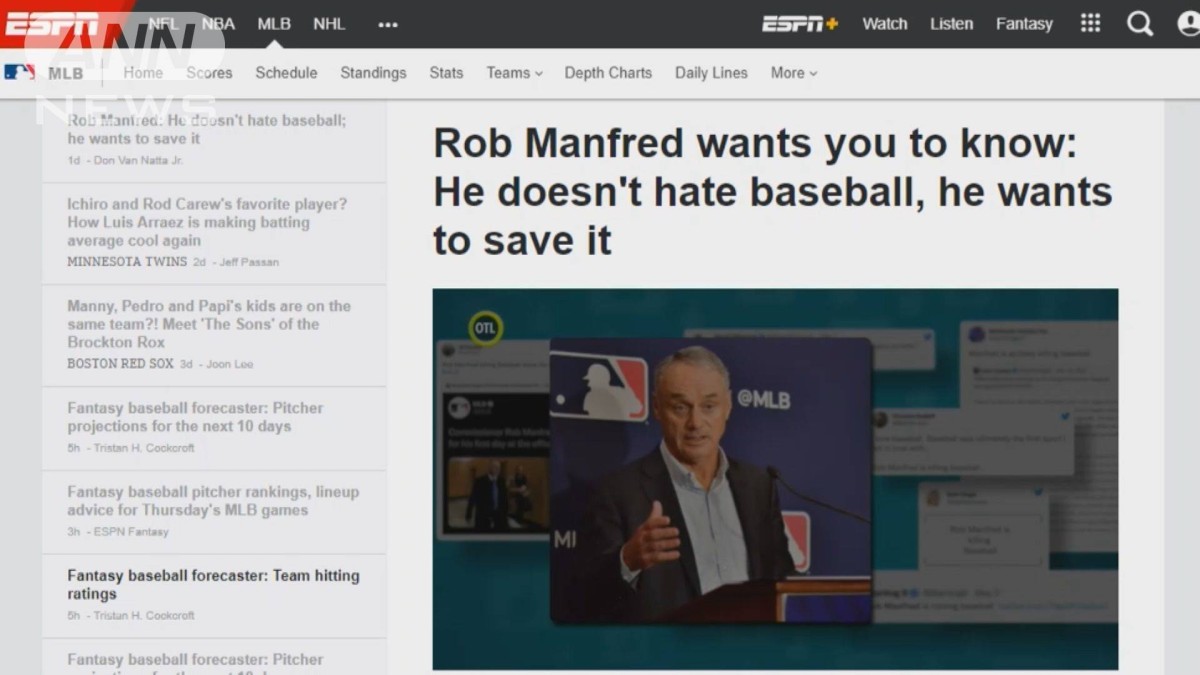
Task: Open the Daily Lines tab
Action: click(x=711, y=73)
